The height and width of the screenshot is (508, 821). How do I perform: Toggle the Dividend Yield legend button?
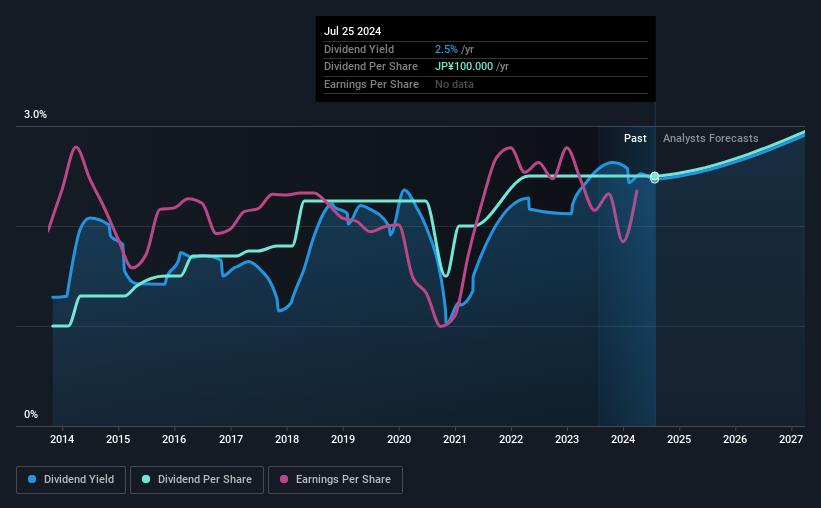pos(71,480)
